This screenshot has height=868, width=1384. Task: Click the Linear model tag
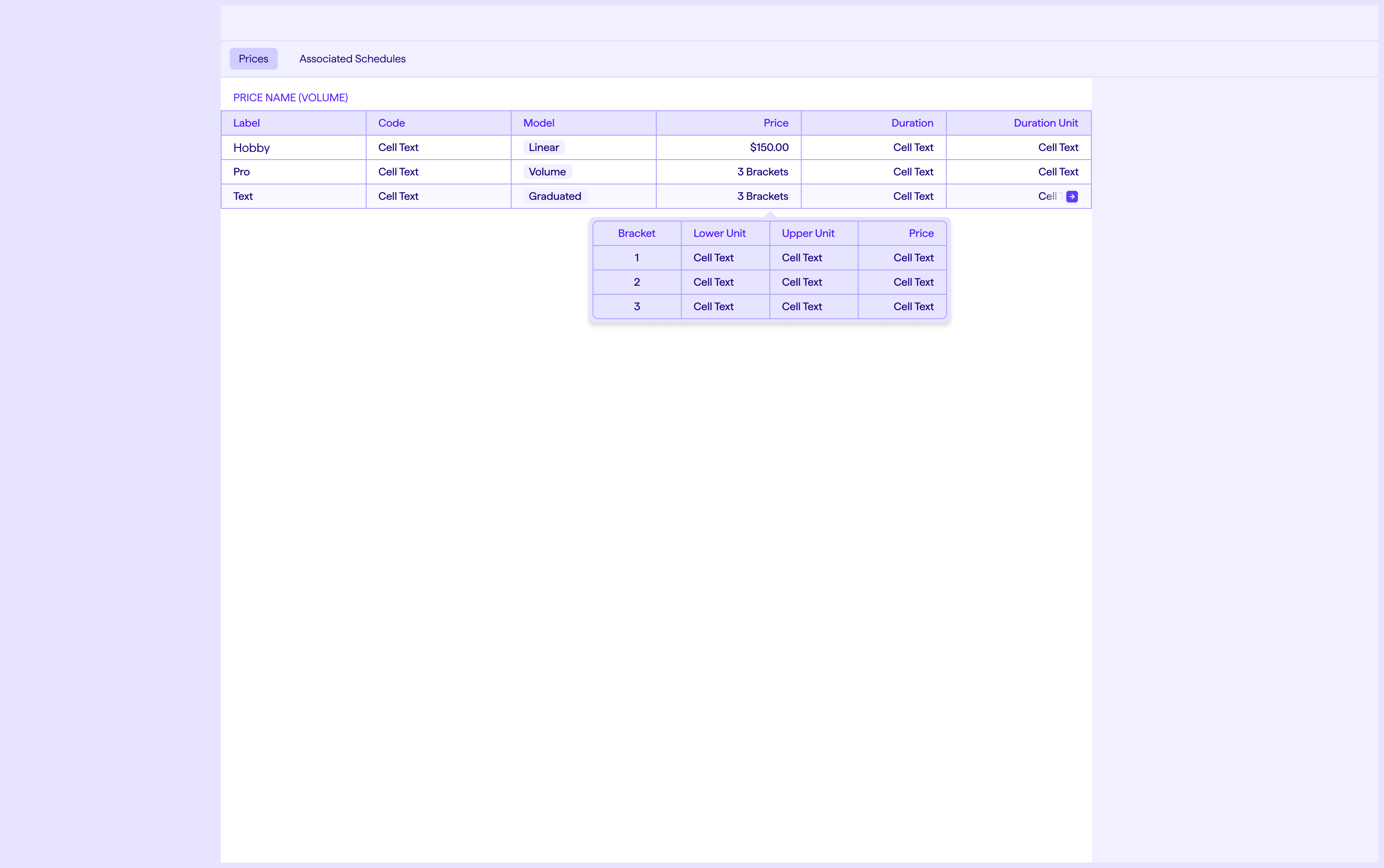[543, 147]
